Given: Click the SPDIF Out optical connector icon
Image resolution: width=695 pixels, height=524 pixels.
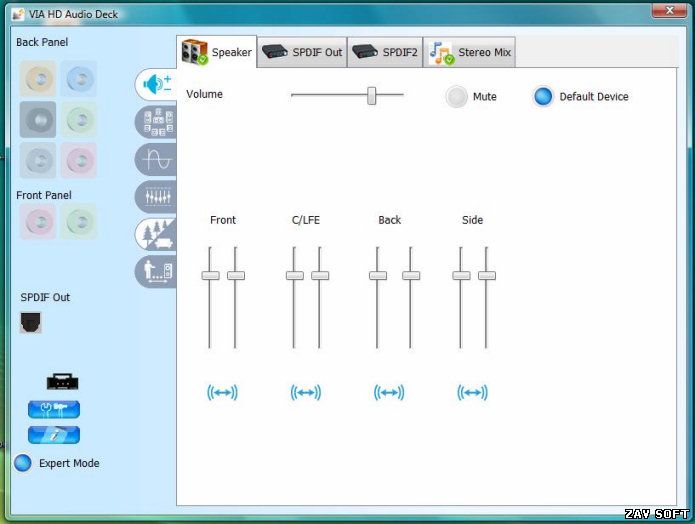Looking at the screenshot, I should point(31,322).
